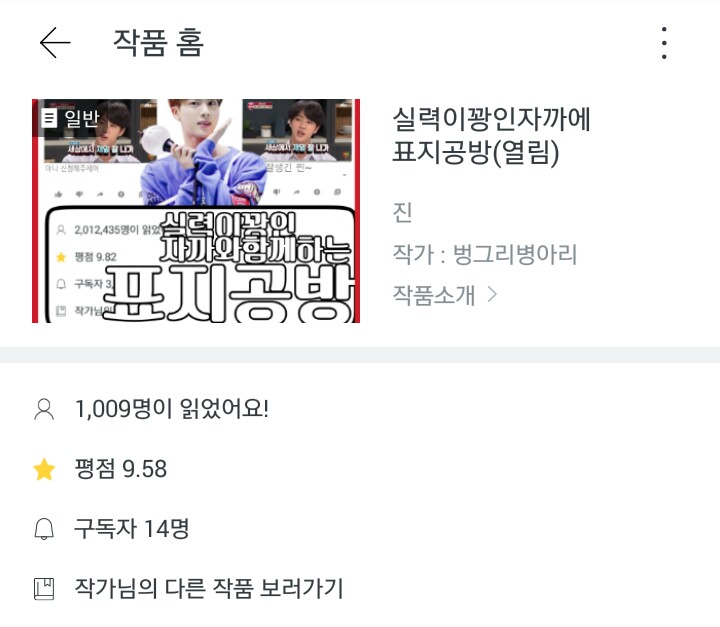Tap the back arrow icon

pyautogui.click(x=55, y=43)
